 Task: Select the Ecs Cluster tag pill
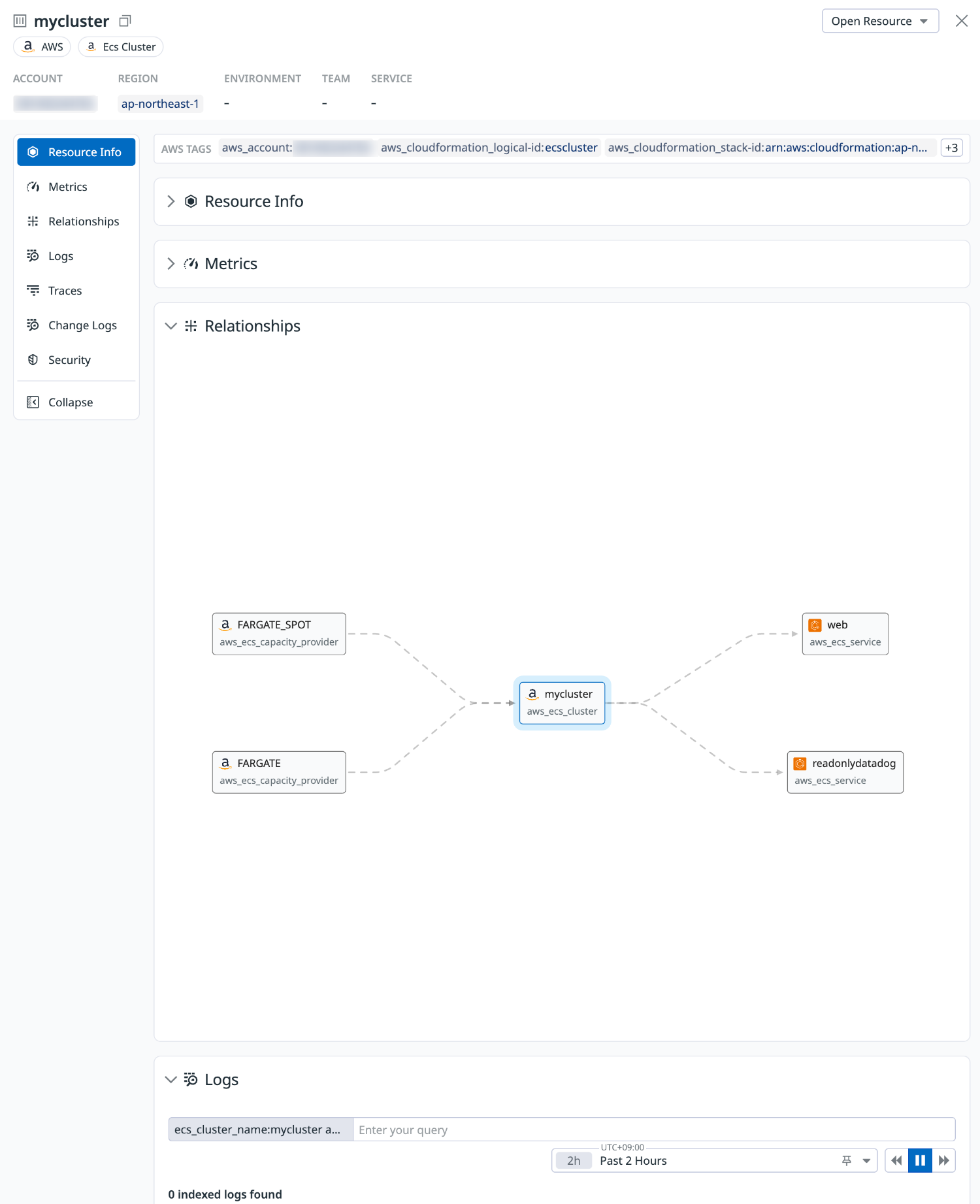[x=121, y=47]
